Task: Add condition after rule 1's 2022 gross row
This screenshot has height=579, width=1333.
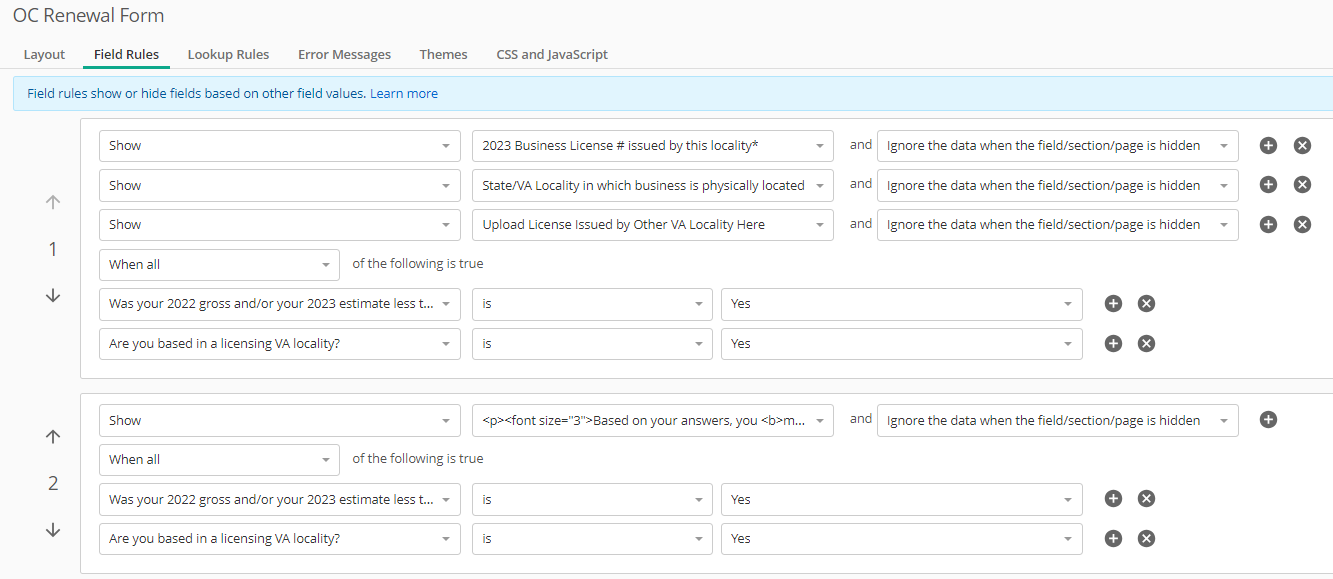Action: point(1113,304)
